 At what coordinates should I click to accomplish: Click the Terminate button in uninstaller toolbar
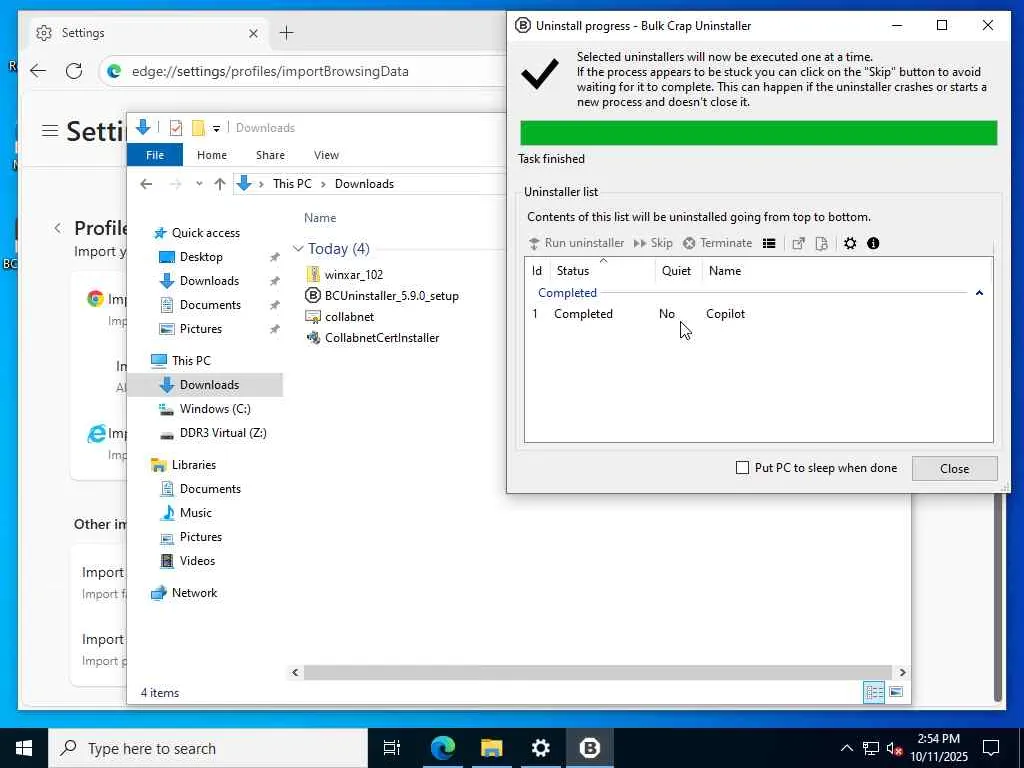pyautogui.click(x=718, y=243)
